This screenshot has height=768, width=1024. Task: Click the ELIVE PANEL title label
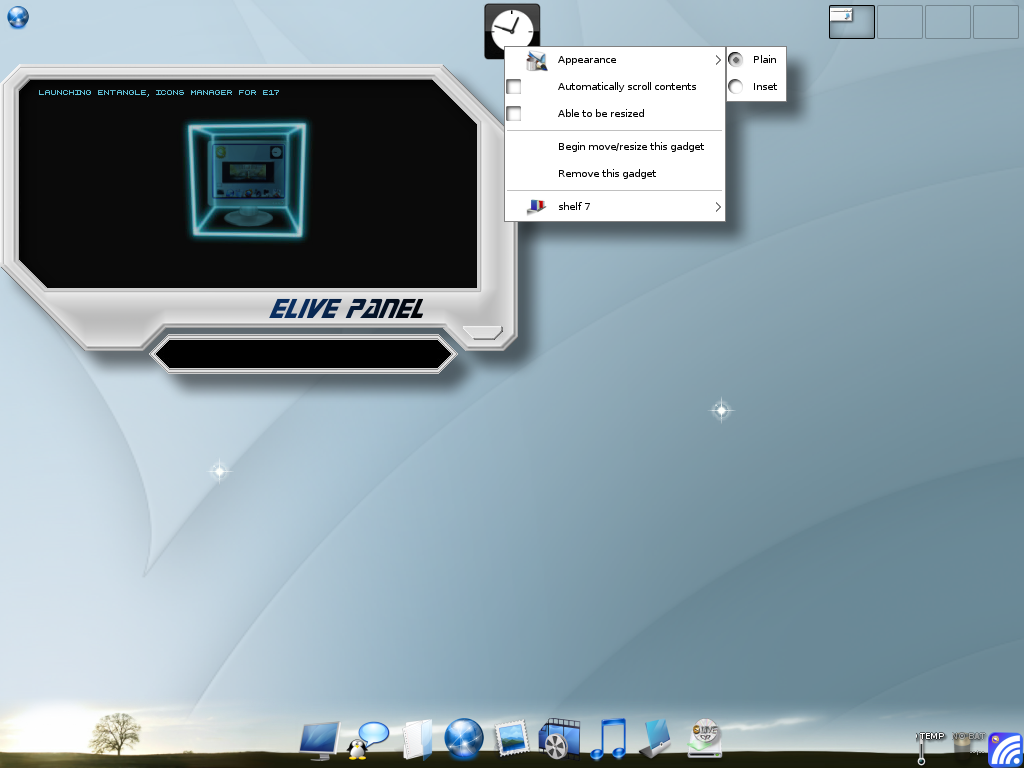(346, 309)
